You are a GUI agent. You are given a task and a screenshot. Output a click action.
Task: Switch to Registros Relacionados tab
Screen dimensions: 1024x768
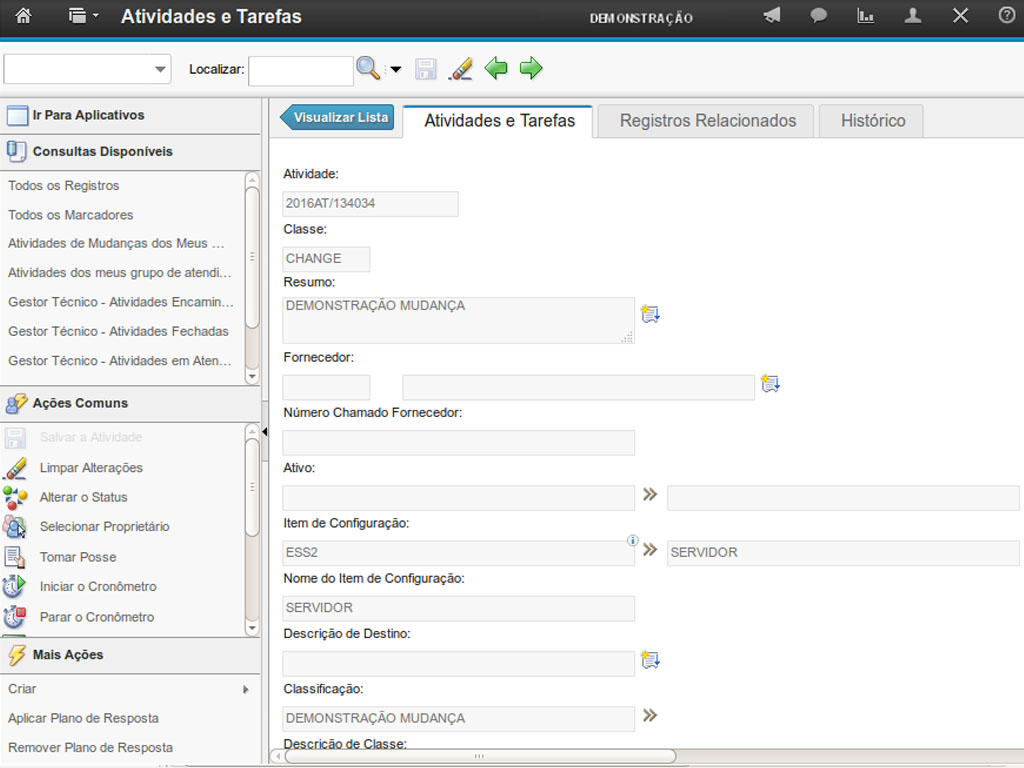707,121
